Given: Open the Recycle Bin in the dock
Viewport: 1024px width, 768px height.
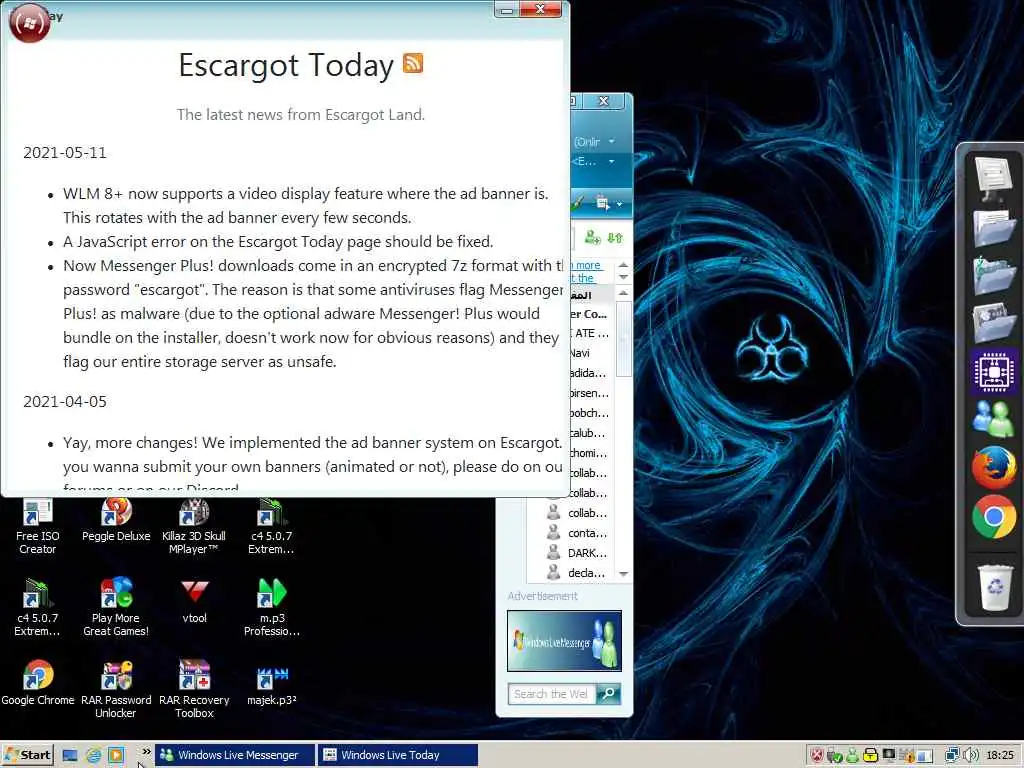Looking at the screenshot, I should [x=993, y=586].
